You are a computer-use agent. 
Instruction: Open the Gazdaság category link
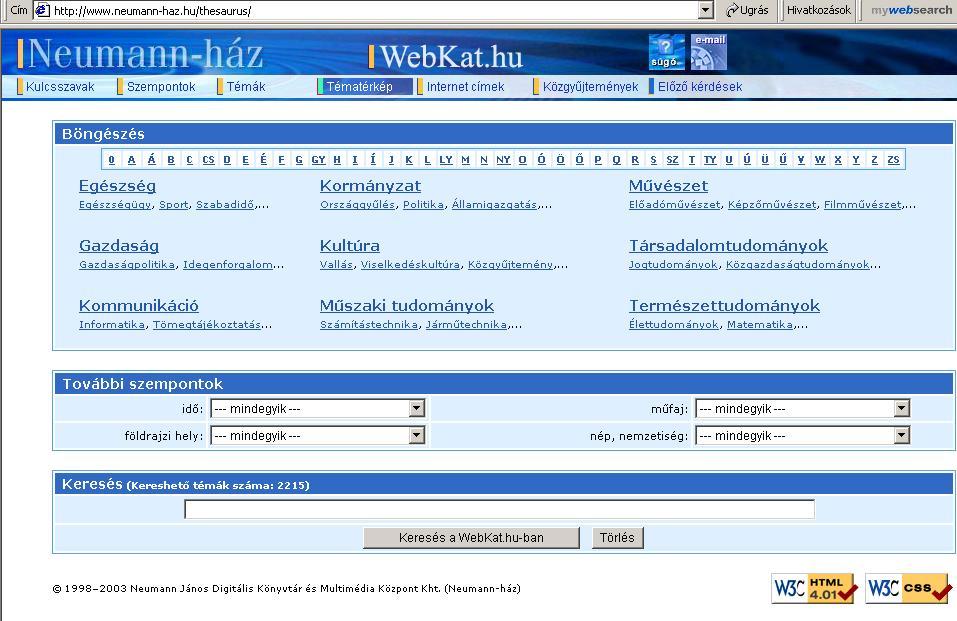point(119,245)
